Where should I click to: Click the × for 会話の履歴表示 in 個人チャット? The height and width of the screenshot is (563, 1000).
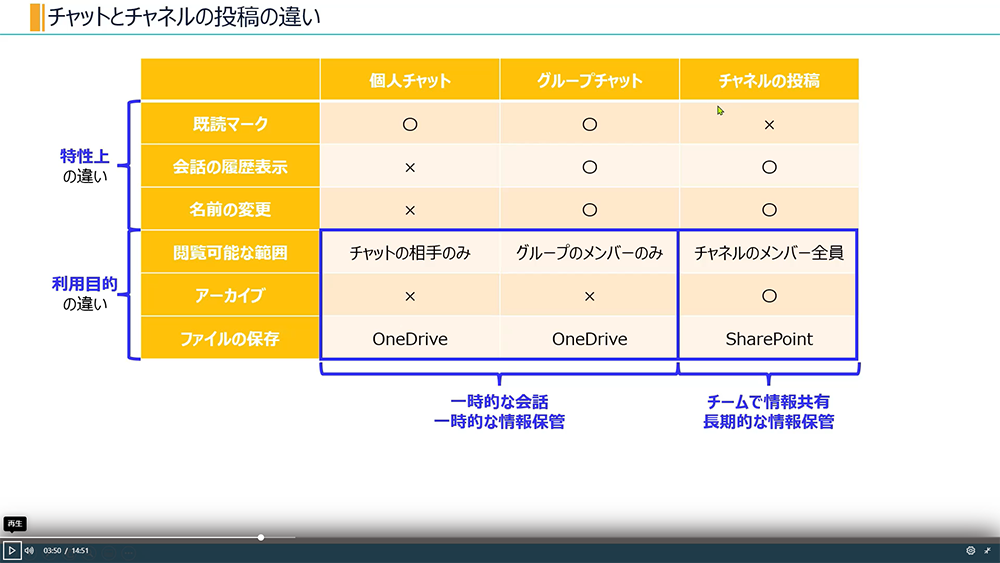point(410,168)
